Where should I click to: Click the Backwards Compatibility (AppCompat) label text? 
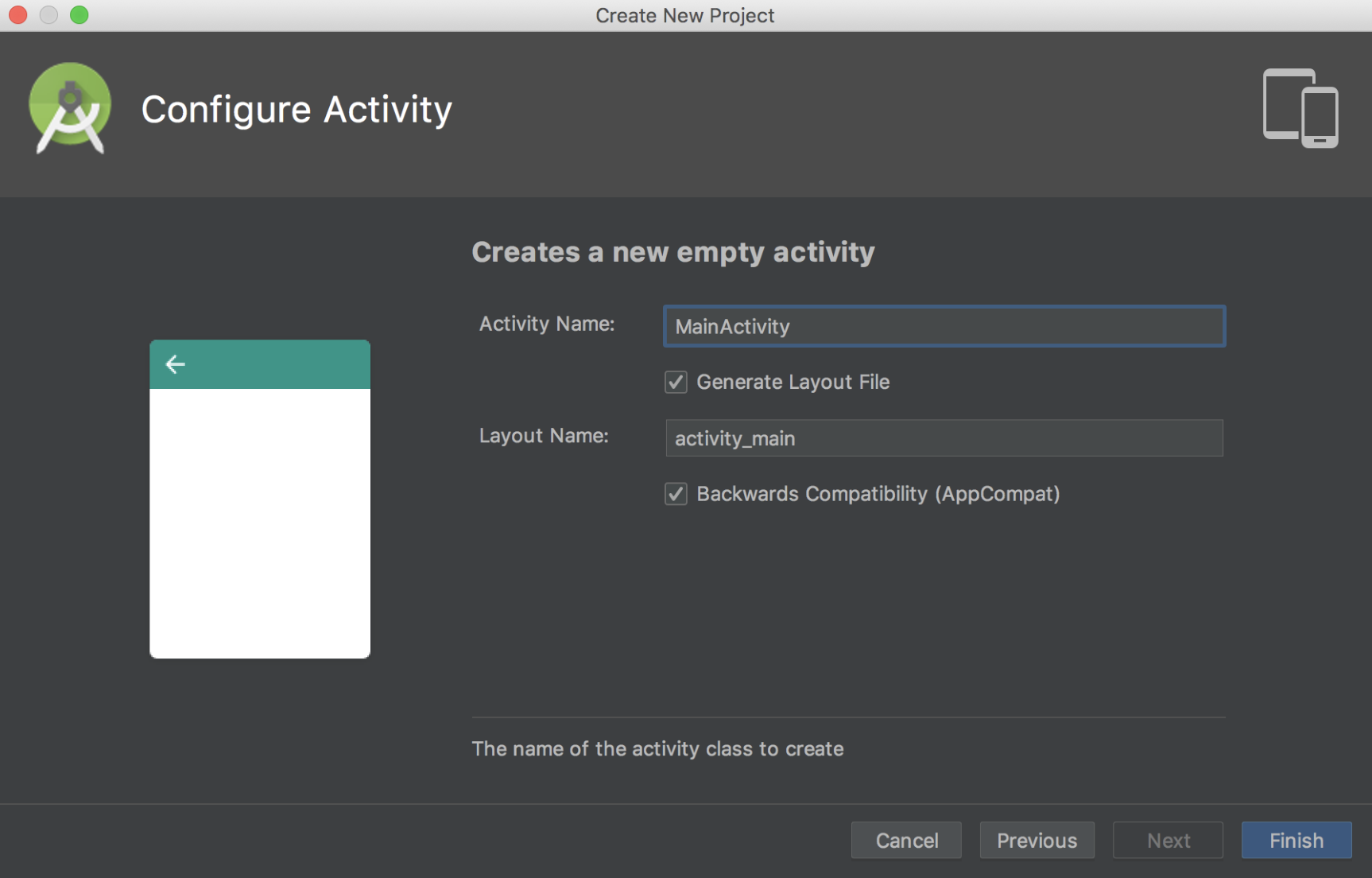click(x=878, y=494)
